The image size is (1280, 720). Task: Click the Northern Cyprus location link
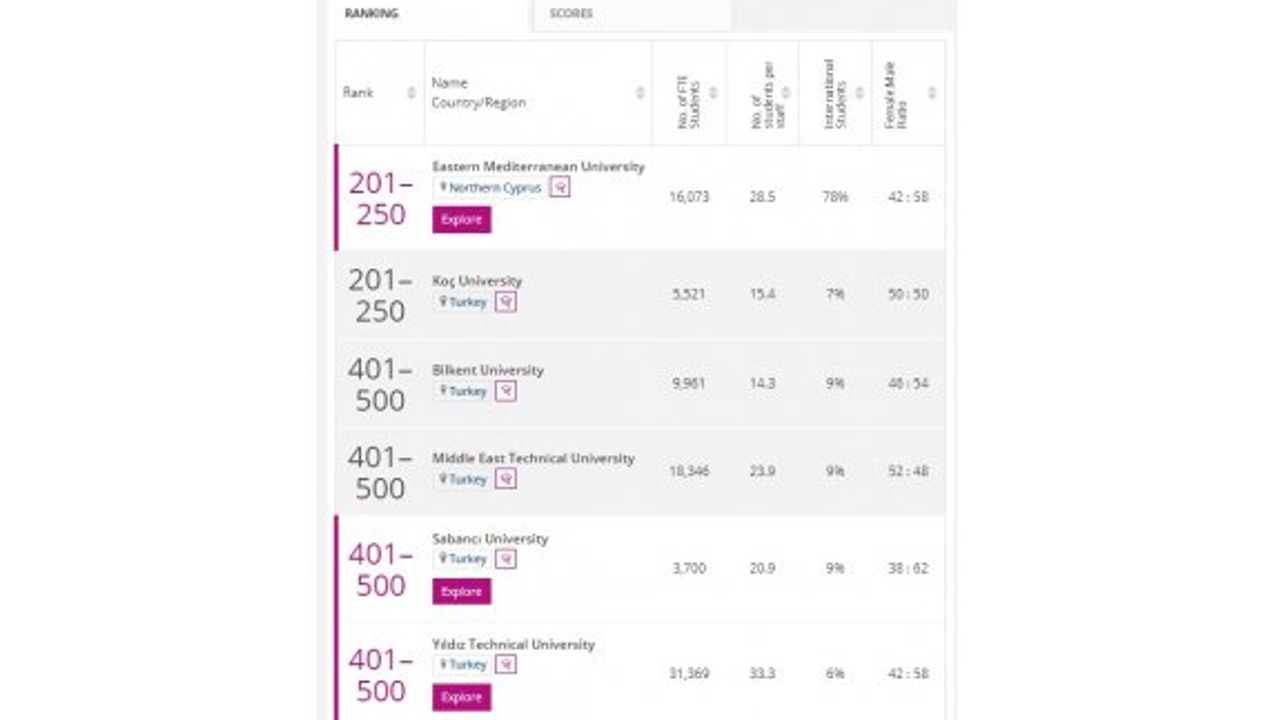coord(490,187)
